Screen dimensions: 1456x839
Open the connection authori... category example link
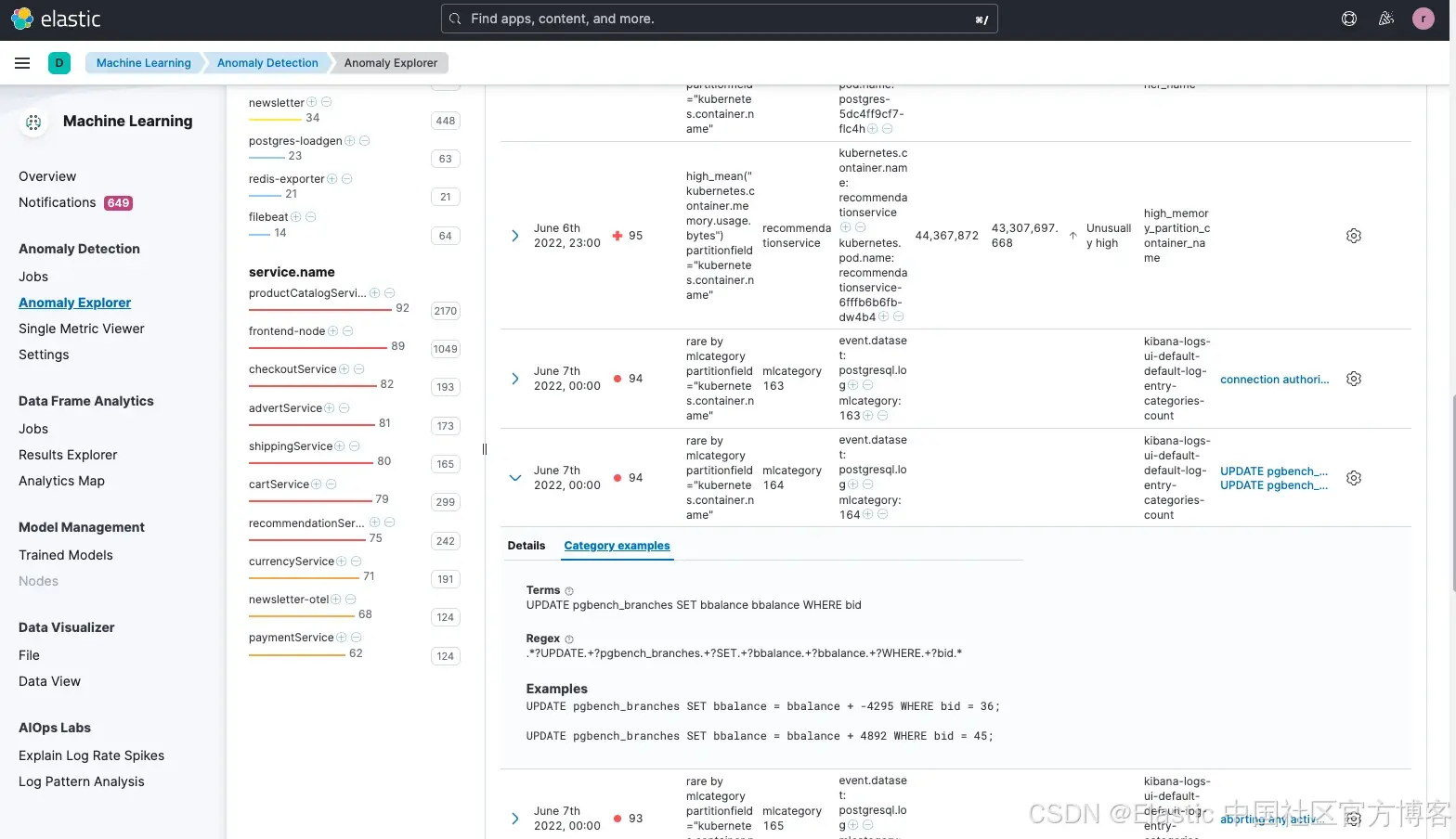tap(1274, 380)
